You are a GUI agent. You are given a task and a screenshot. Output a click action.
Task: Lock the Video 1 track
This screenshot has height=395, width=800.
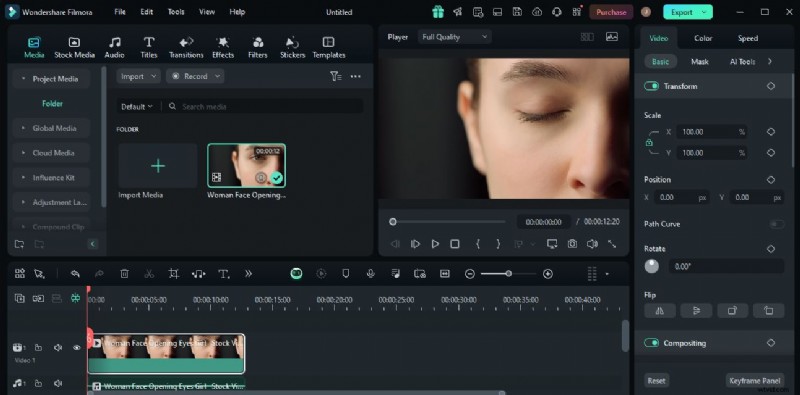[x=38, y=348]
